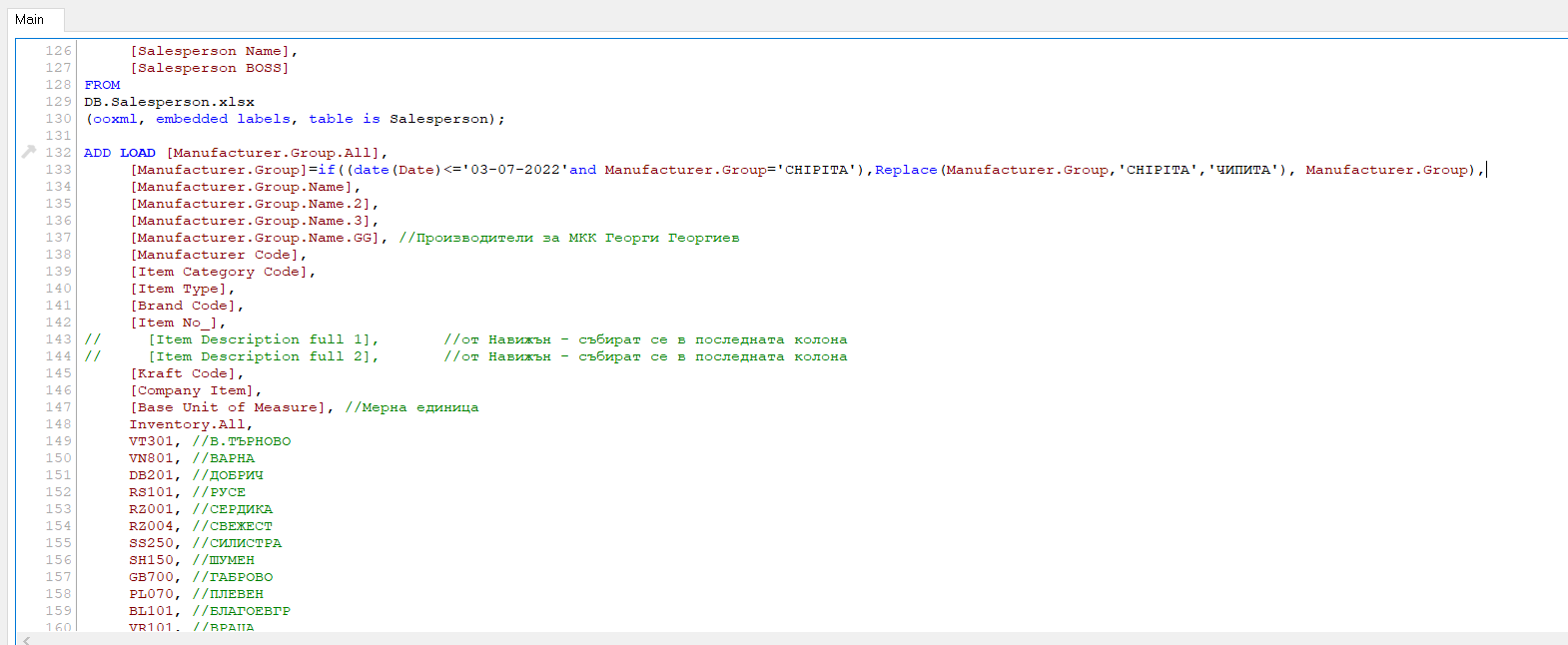Click [Manufacturer.Group.Name.2] field
1568x645 pixels.
(x=251, y=204)
